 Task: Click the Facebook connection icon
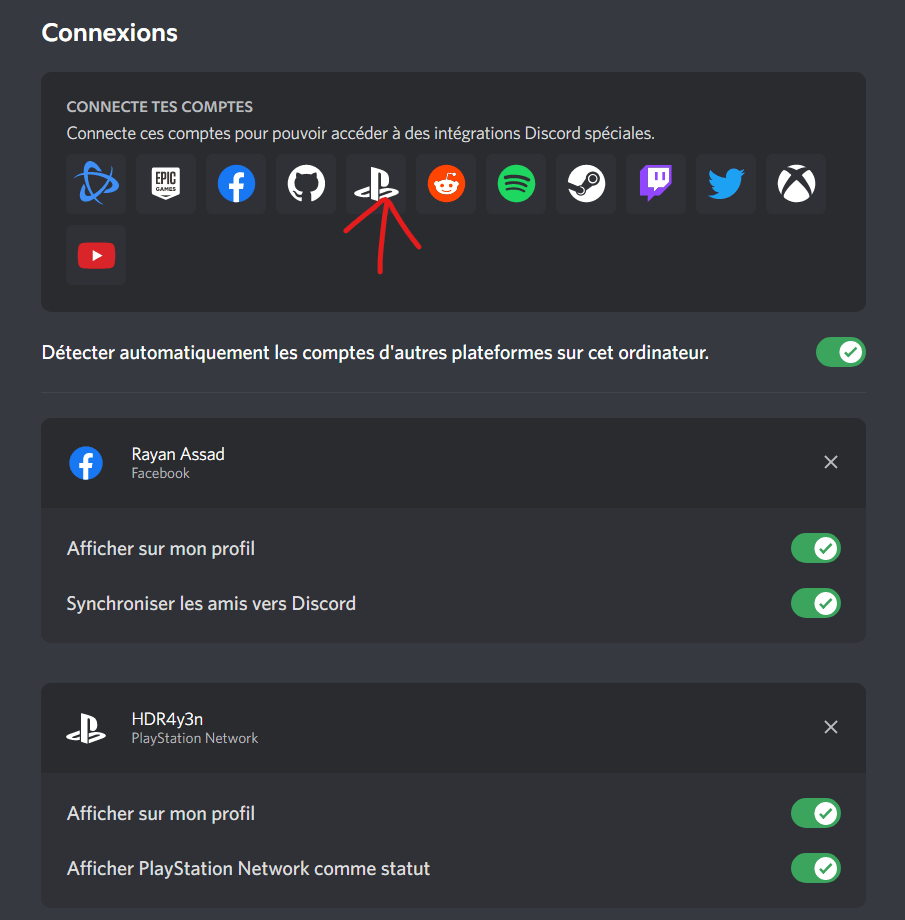[236, 184]
